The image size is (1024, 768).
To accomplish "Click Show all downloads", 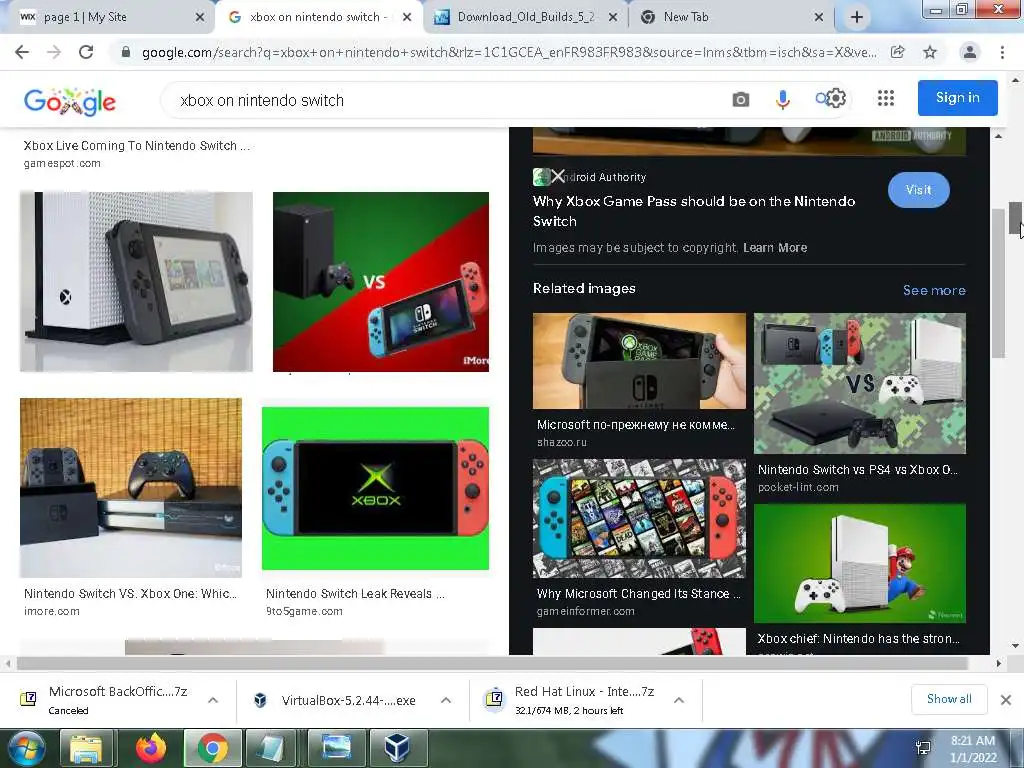I will coord(949,699).
